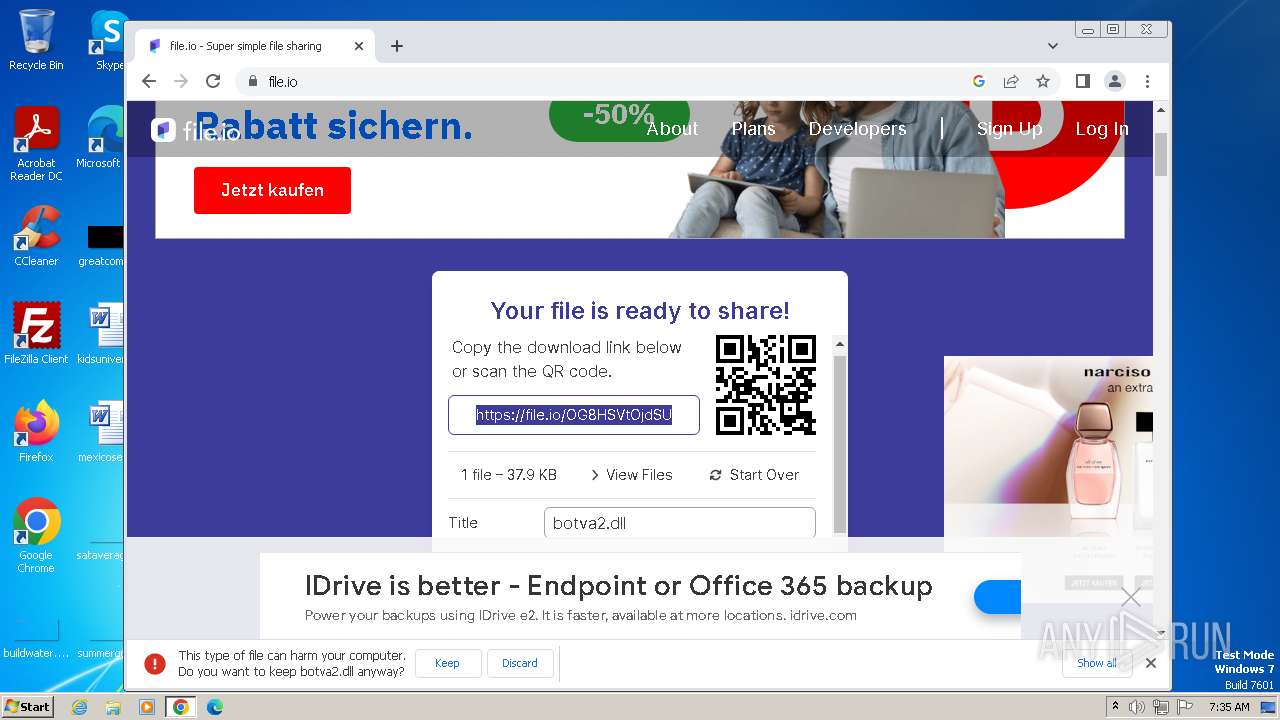The height and width of the screenshot is (720, 1280).
Task: View site lock information icon
Action: 252,81
